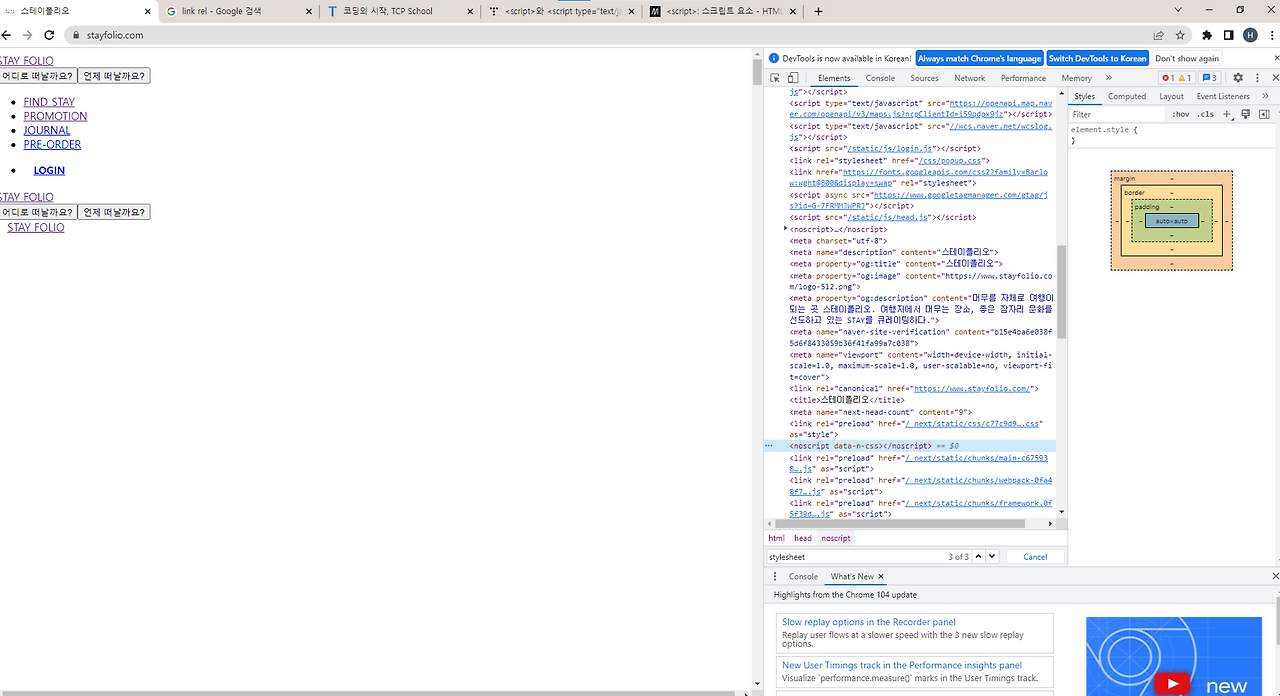The height and width of the screenshot is (696, 1280).
Task: Go back in Chrome navigation
Action: point(6,35)
